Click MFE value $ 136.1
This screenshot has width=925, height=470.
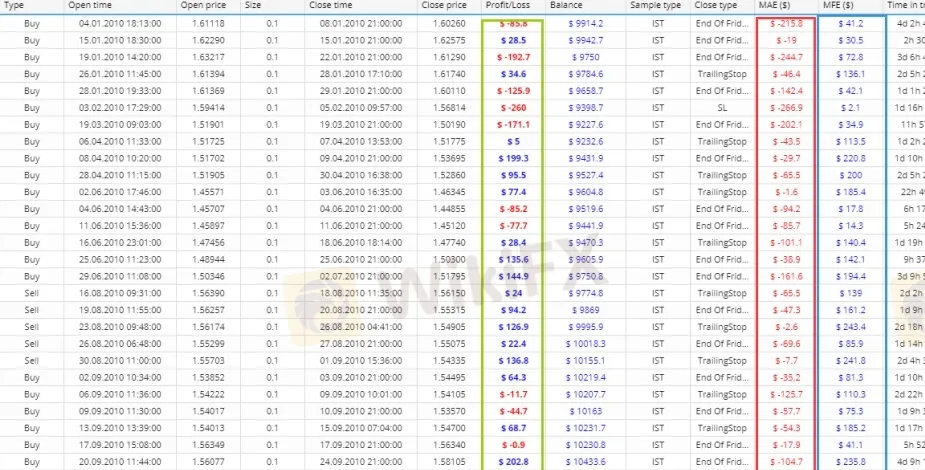tap(850, 74)
